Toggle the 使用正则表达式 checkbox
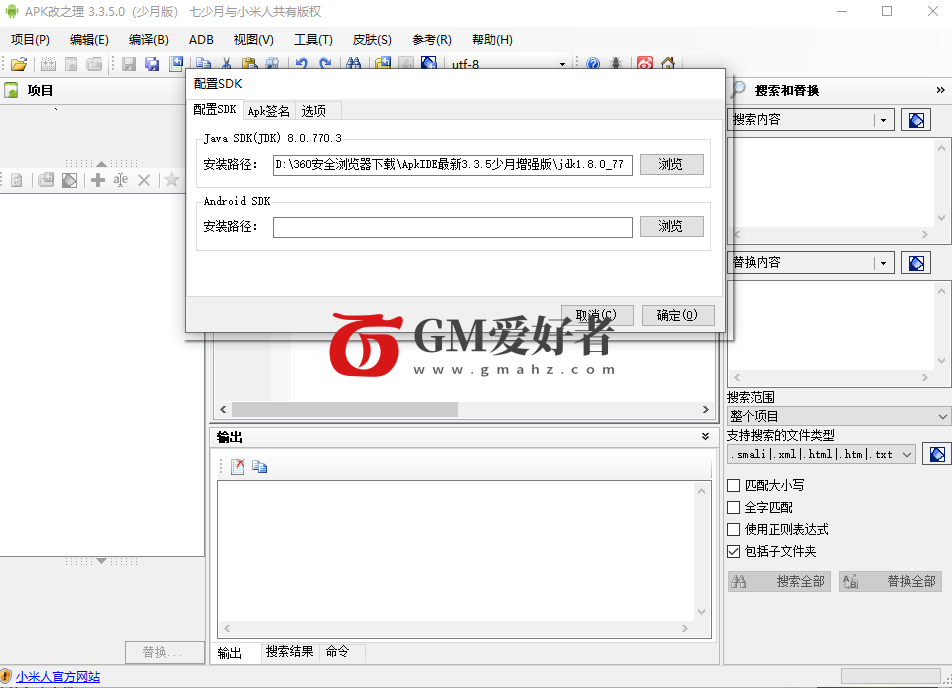952x688 pixels. click(x=734, y=530)
